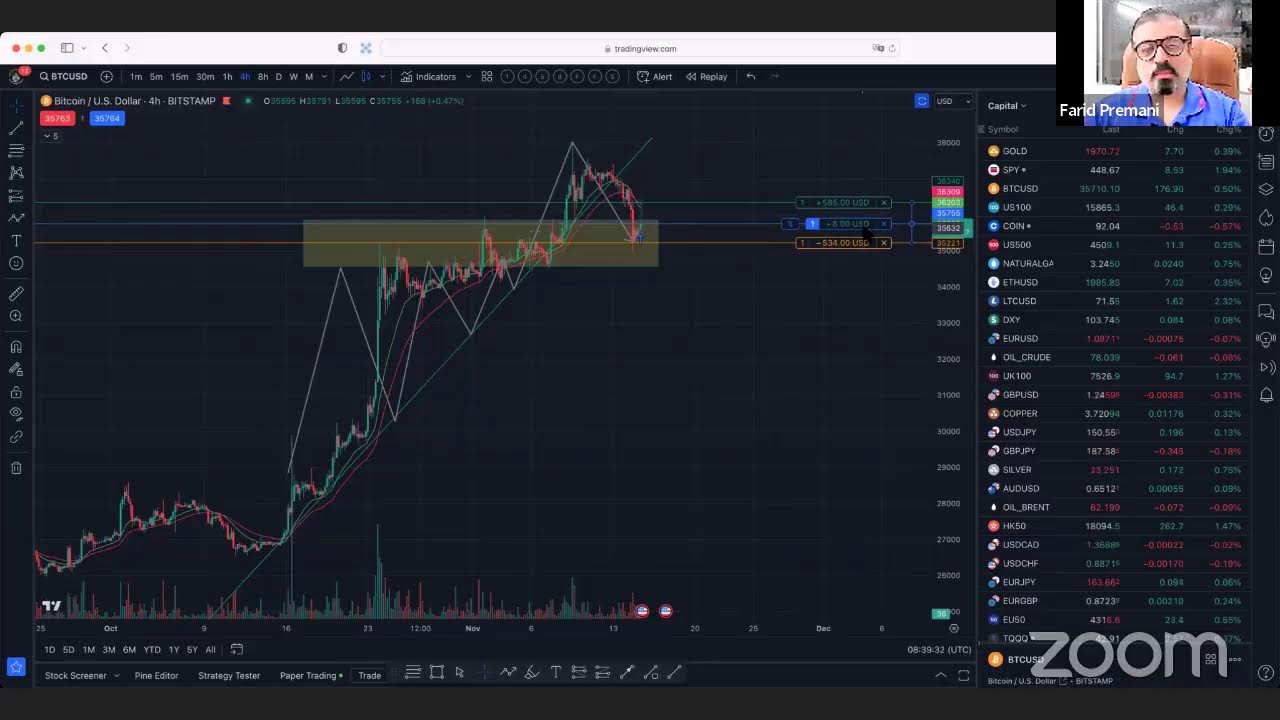Open the Pine Editor tab
This screenshot has height=720, width=1280.
coord(156,676)
